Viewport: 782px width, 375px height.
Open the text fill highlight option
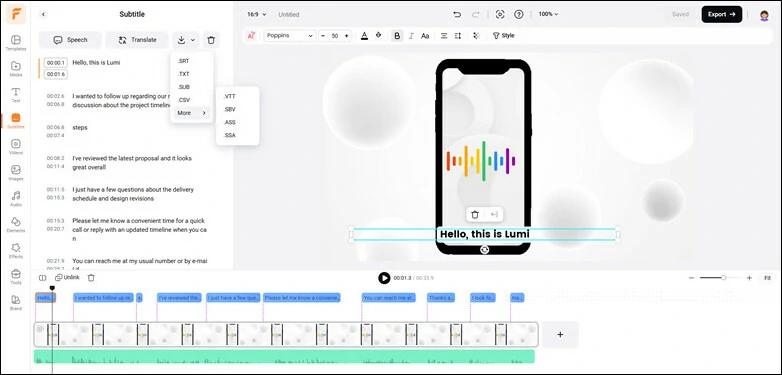tap(379, 35)
